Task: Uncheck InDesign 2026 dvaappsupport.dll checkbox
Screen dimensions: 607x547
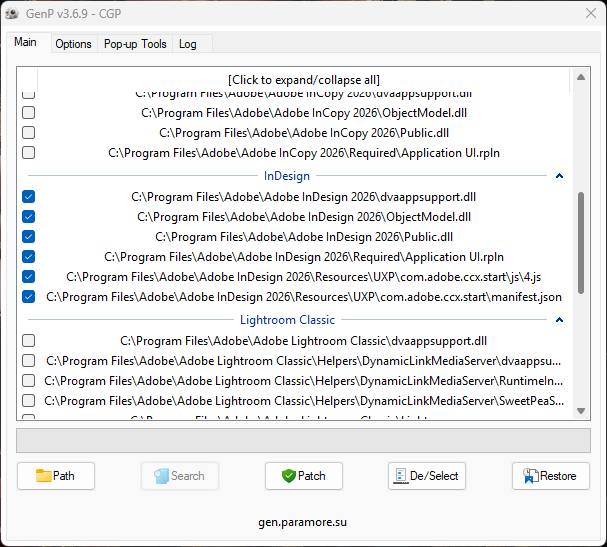Action: [28, 197]
